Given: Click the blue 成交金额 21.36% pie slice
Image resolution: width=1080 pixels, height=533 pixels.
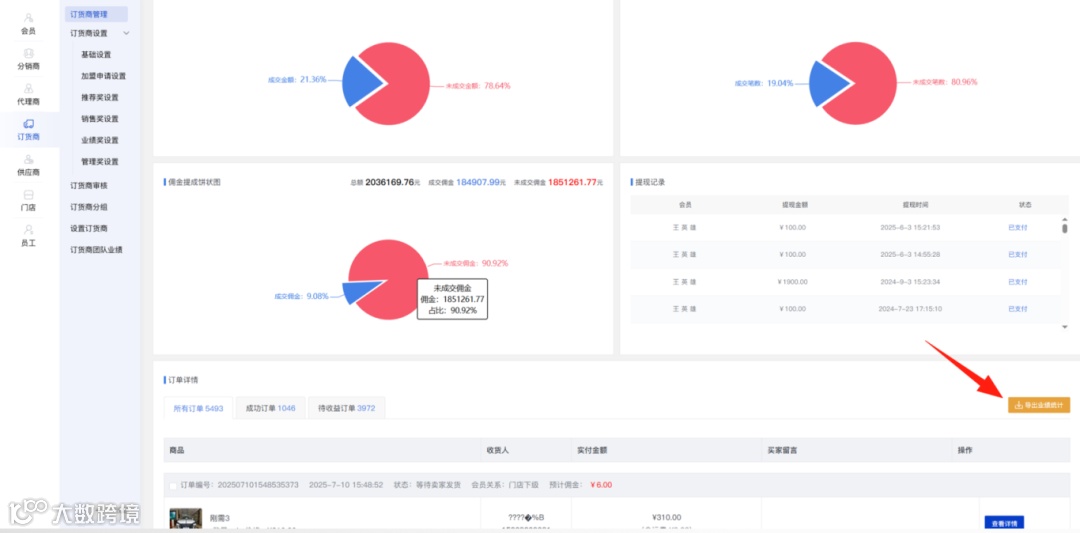Looking at the screenshot, I should (x=360, y=81).
